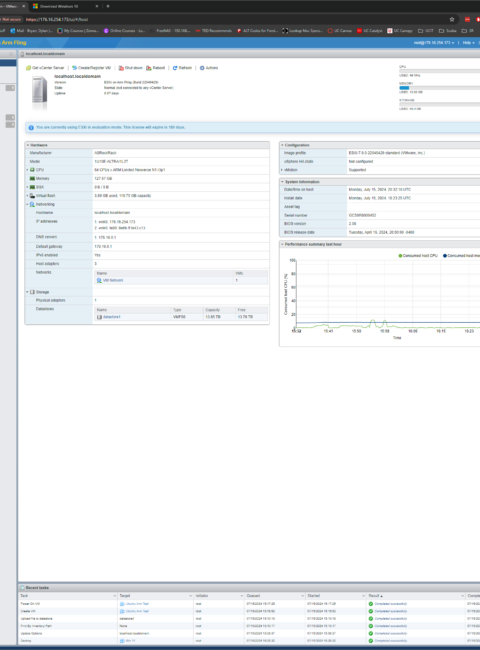Click the Virtual flash icon
Image resolution: width=480 pixels, height=650 pixels.
(32, 196)
